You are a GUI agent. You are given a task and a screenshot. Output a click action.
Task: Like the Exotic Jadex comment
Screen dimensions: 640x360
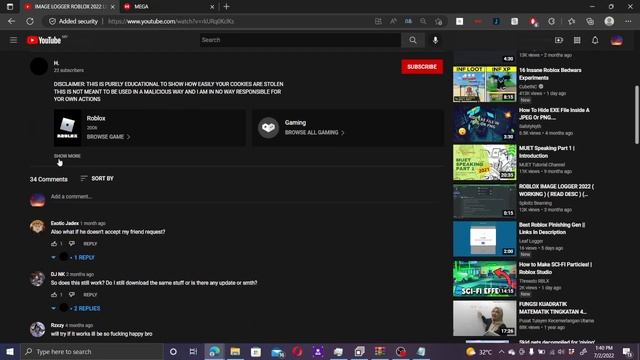54,244
